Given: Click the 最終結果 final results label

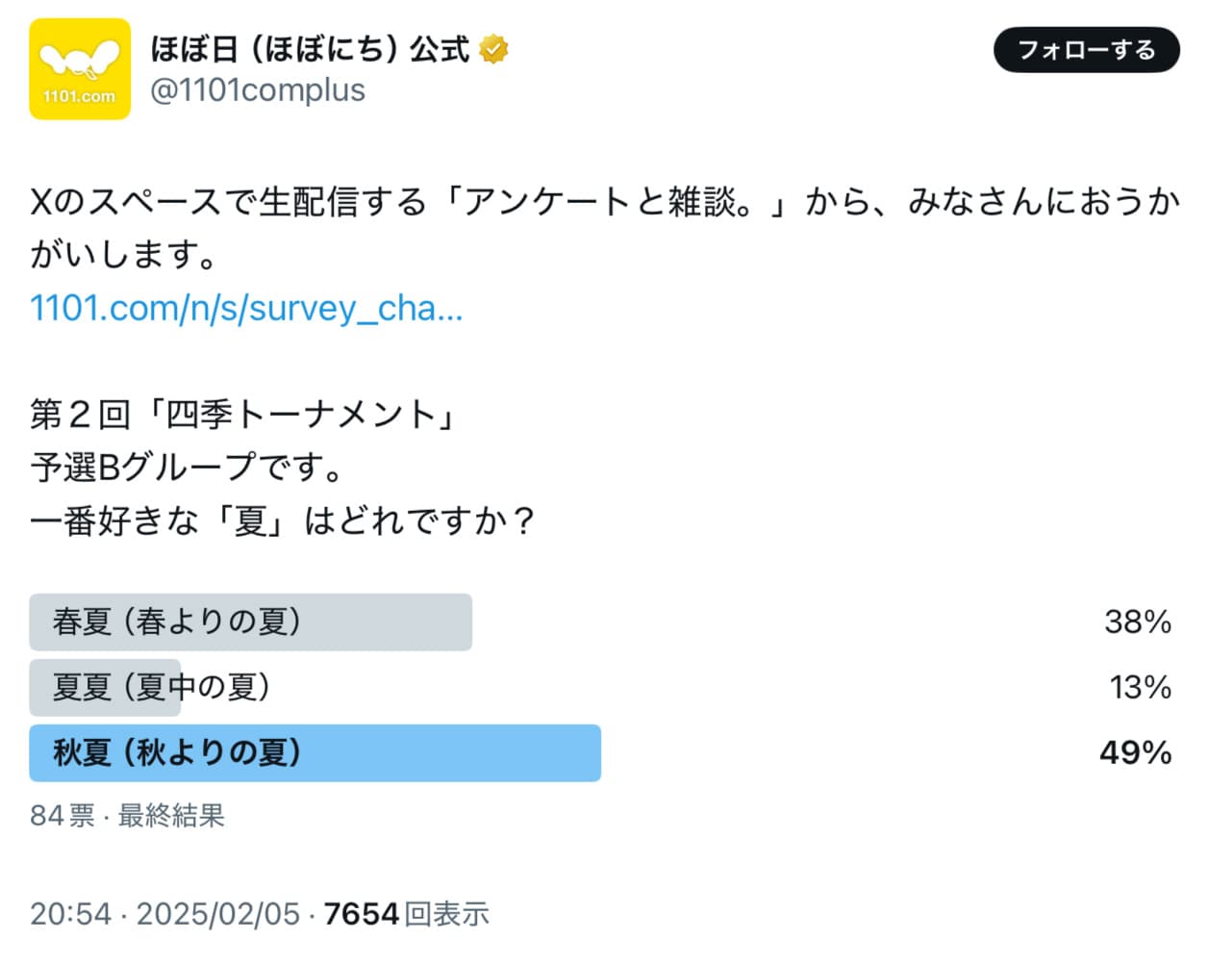Looking at the screenshot, I should (171, 816).
